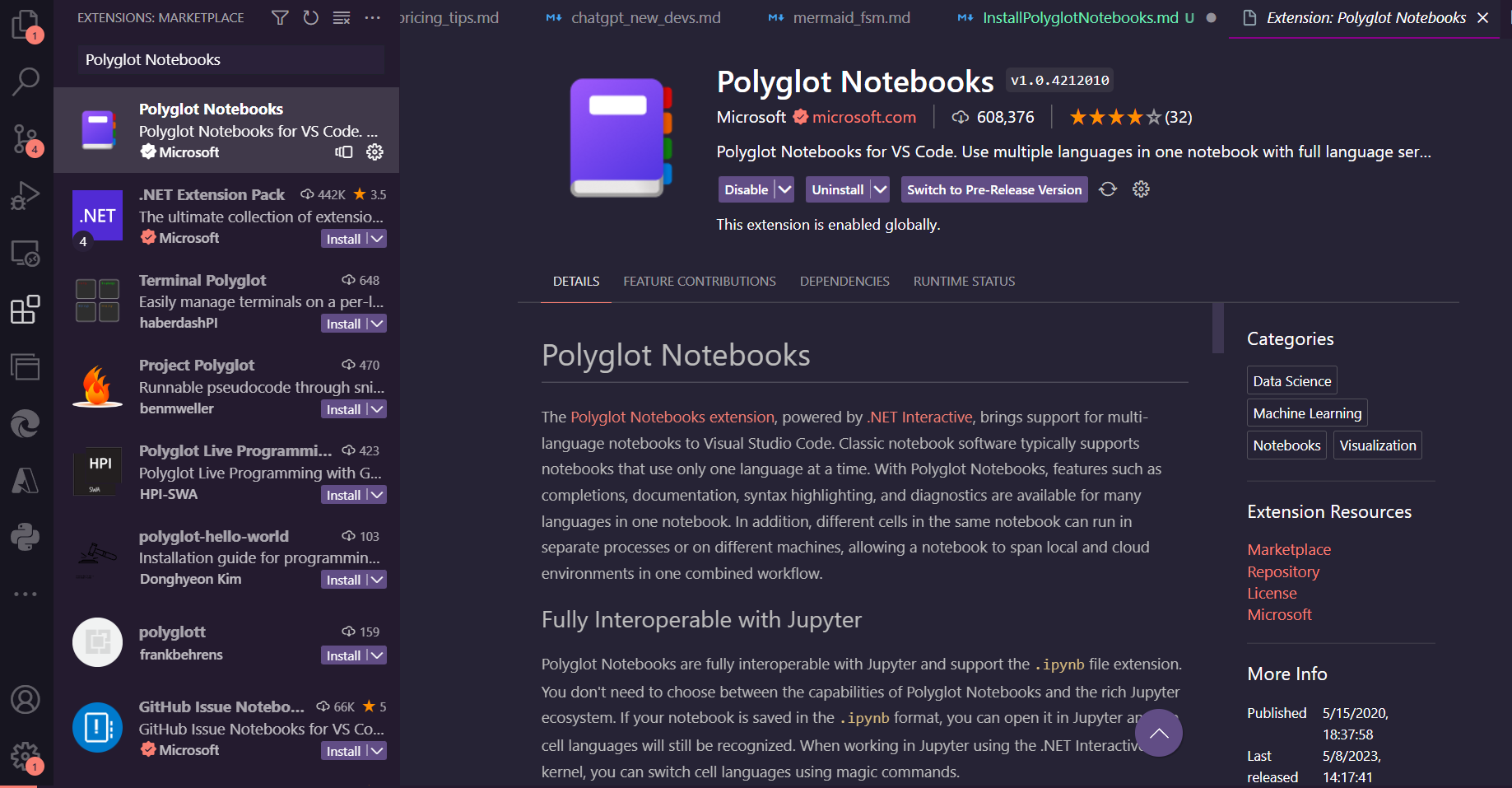The height and width of the screenshot is (788, 1512).
Task: Select the Machine Learning category
Action: click(1307, 413)
